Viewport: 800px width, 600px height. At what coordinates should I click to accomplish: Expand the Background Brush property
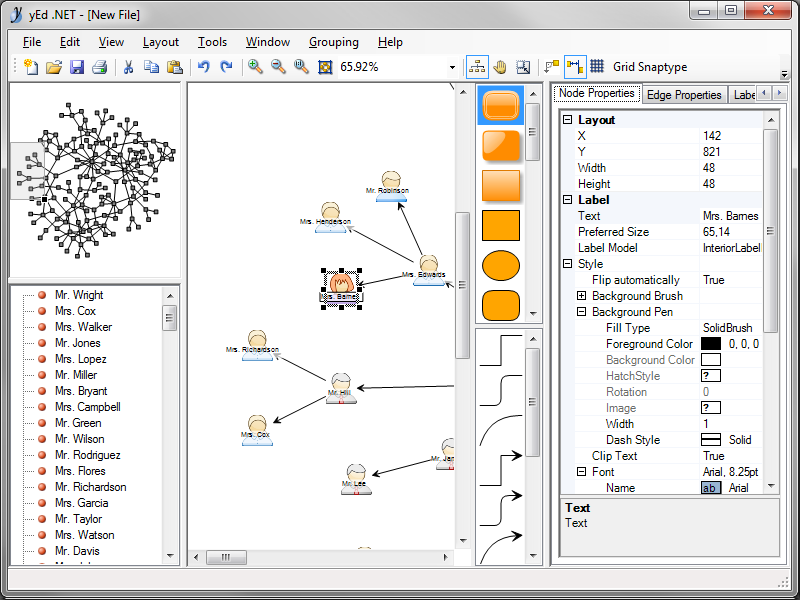[x=581, y=296]
